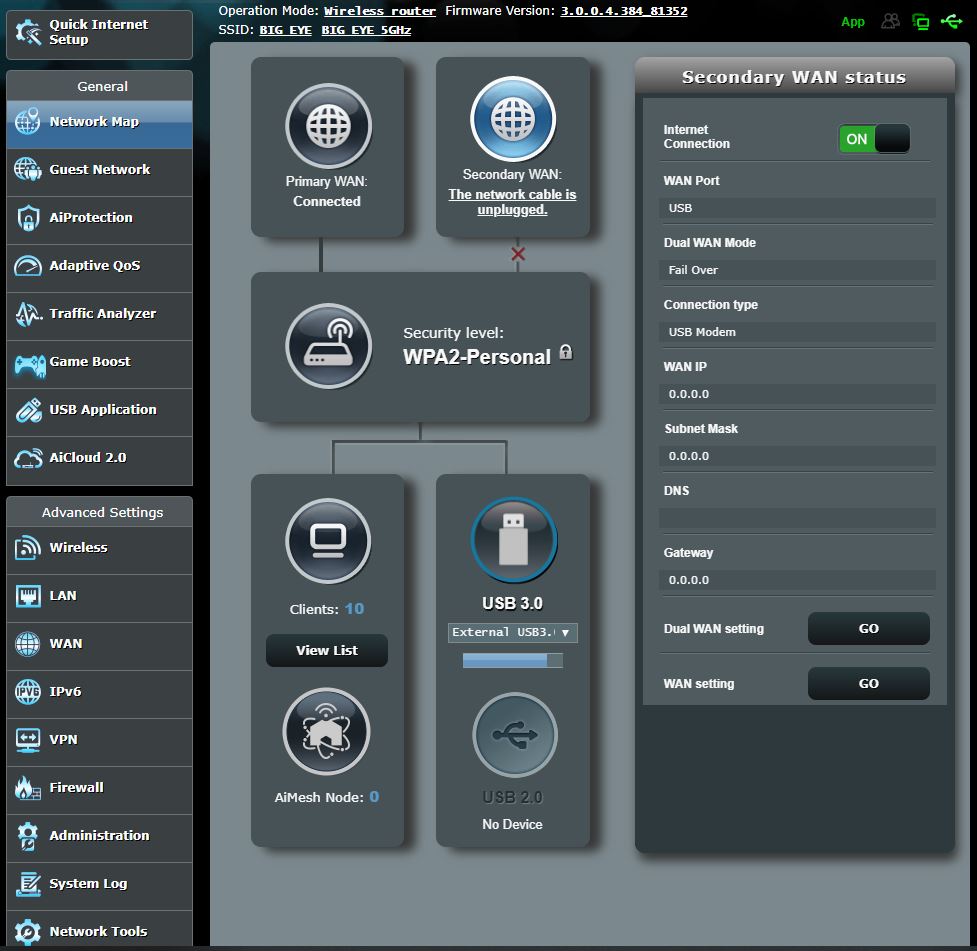Go to AiProtection section
Viewport: 977px width, 951px height.
pos(99,220)
